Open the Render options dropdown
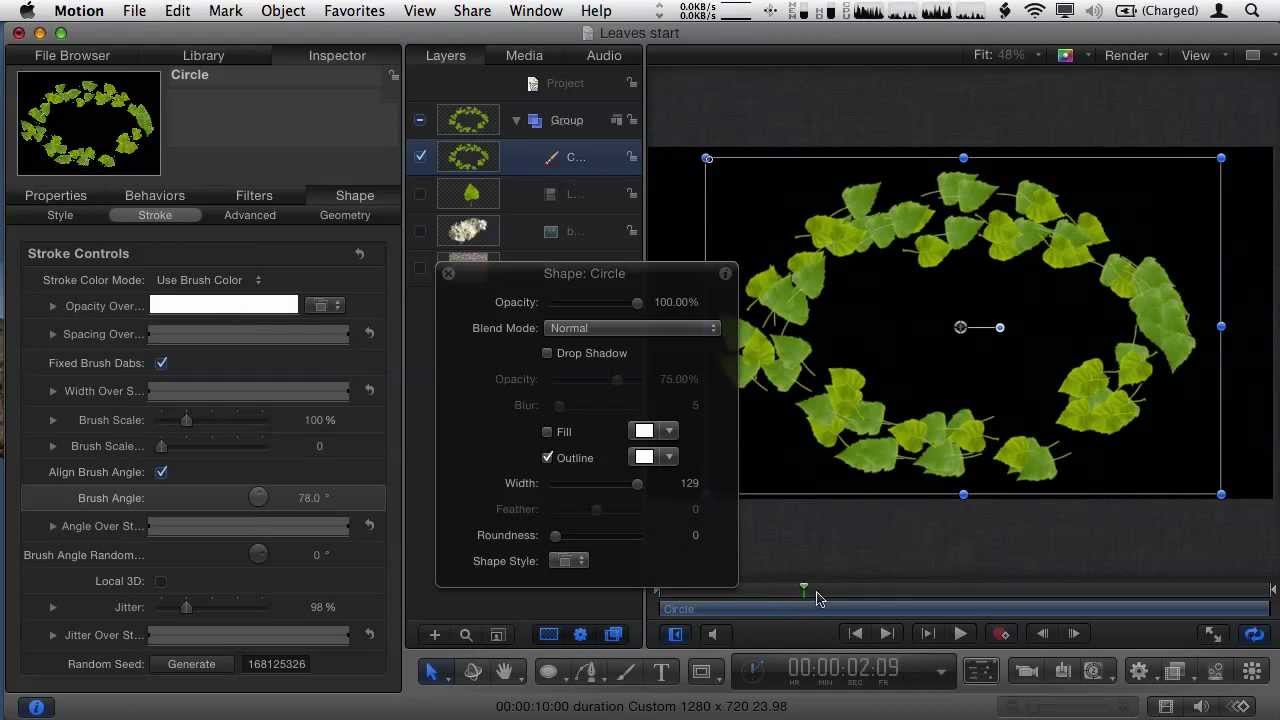 [1133, 56]
